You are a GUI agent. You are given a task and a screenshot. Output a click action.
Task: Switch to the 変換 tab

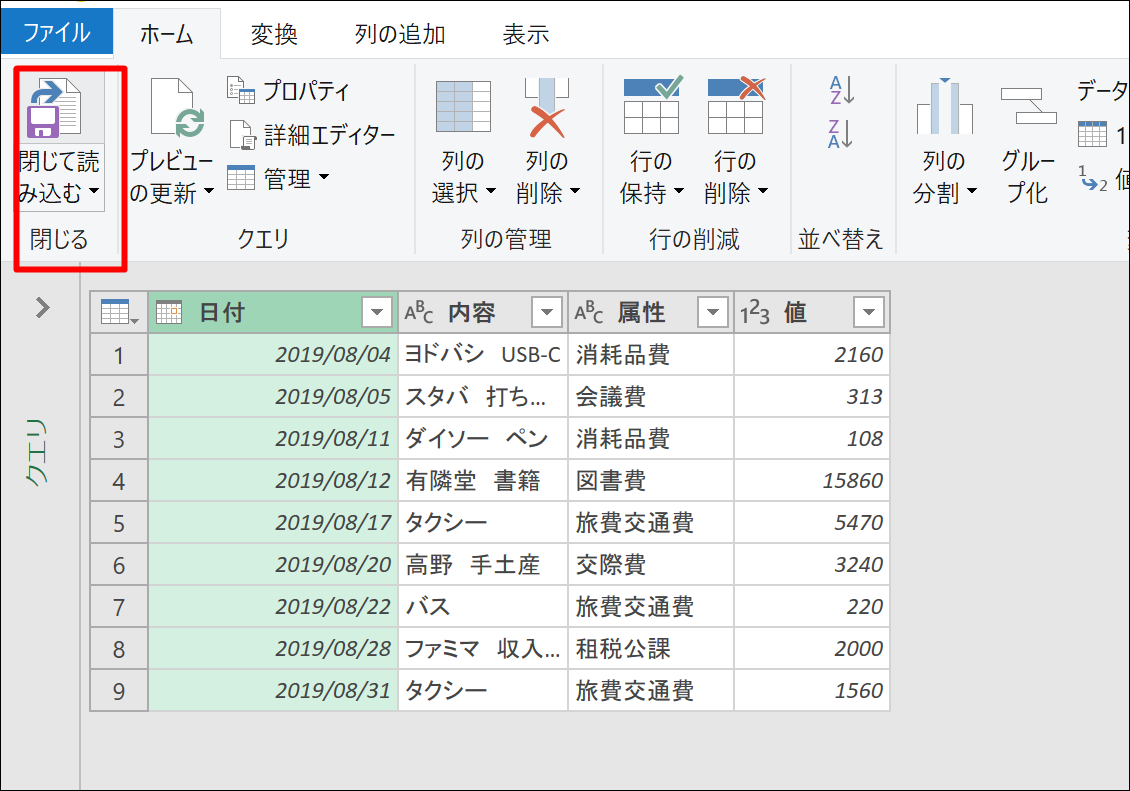pyautogui.click(x=274, y=35)
